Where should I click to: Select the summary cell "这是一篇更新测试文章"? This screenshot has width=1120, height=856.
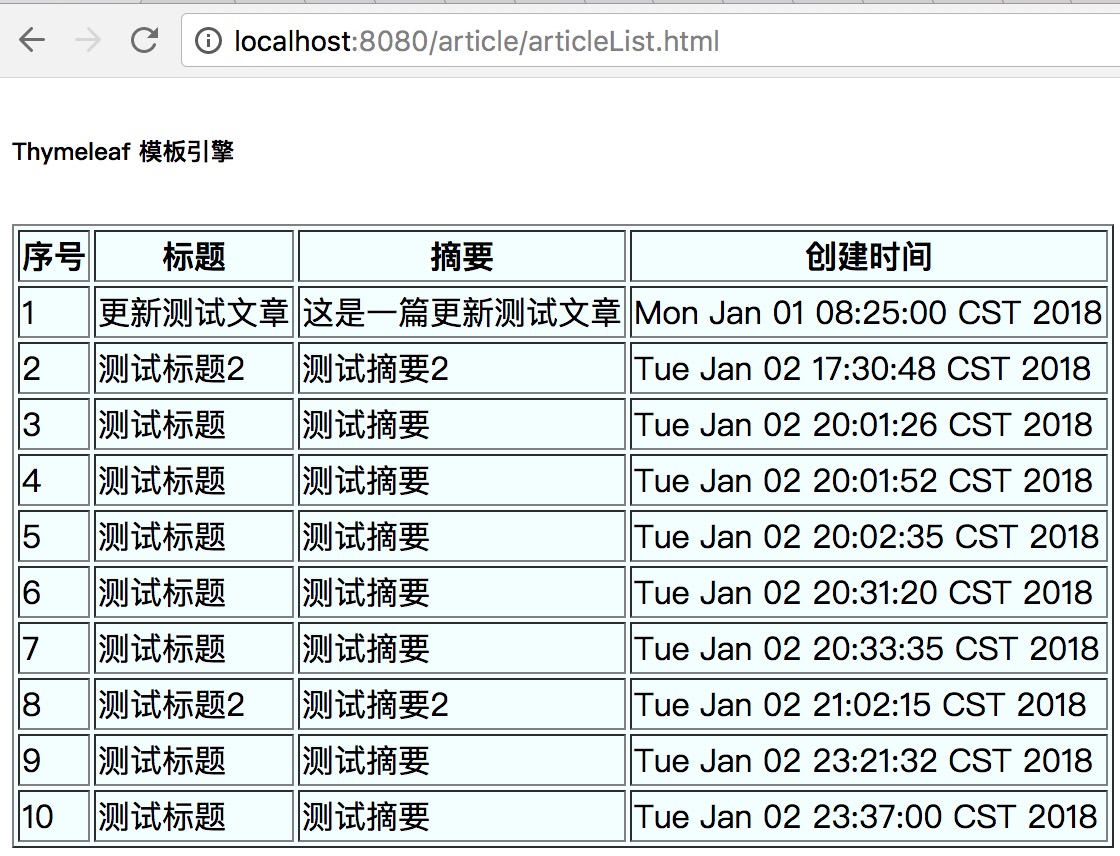(461, 312)
